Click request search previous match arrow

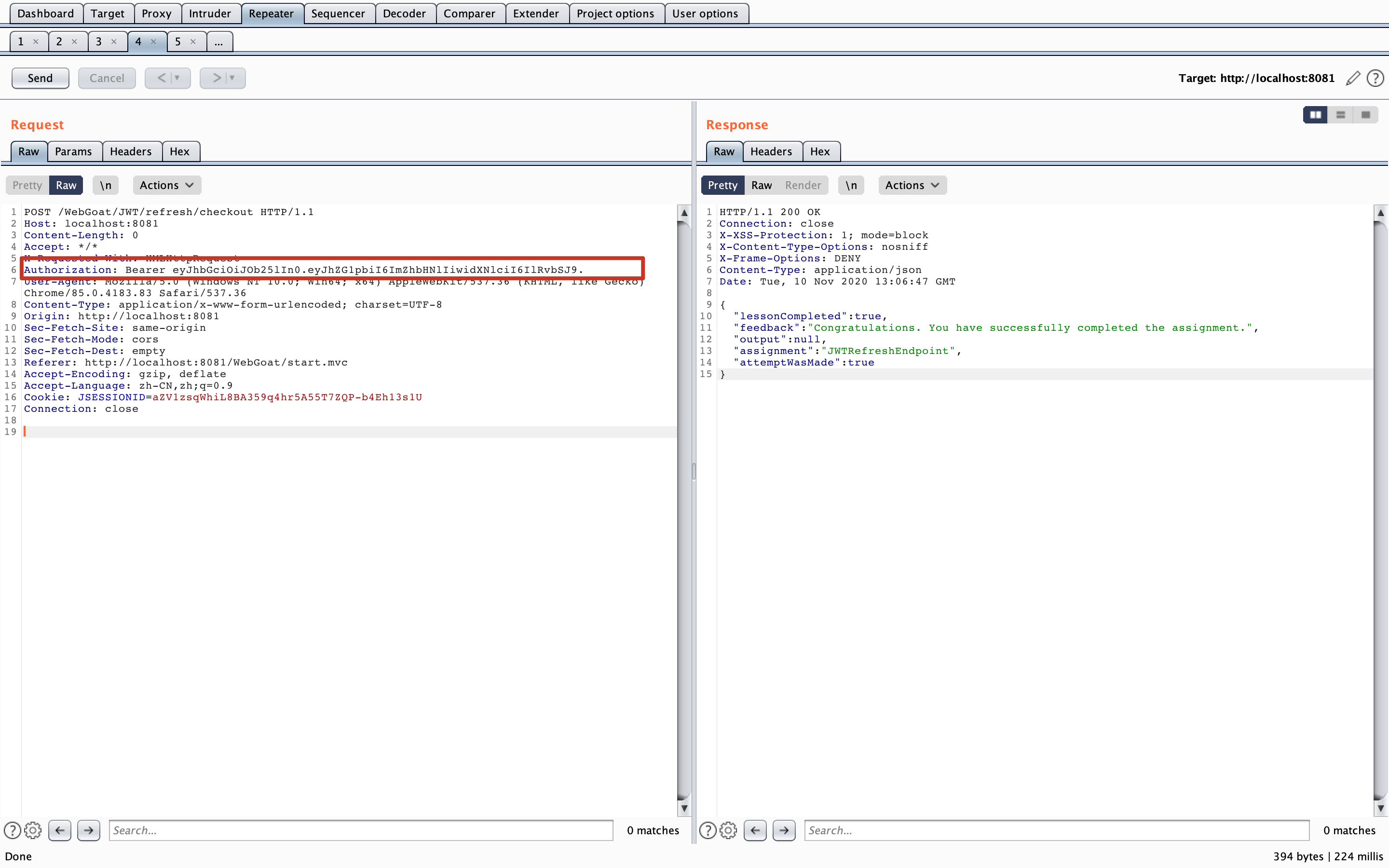[60, 830]
